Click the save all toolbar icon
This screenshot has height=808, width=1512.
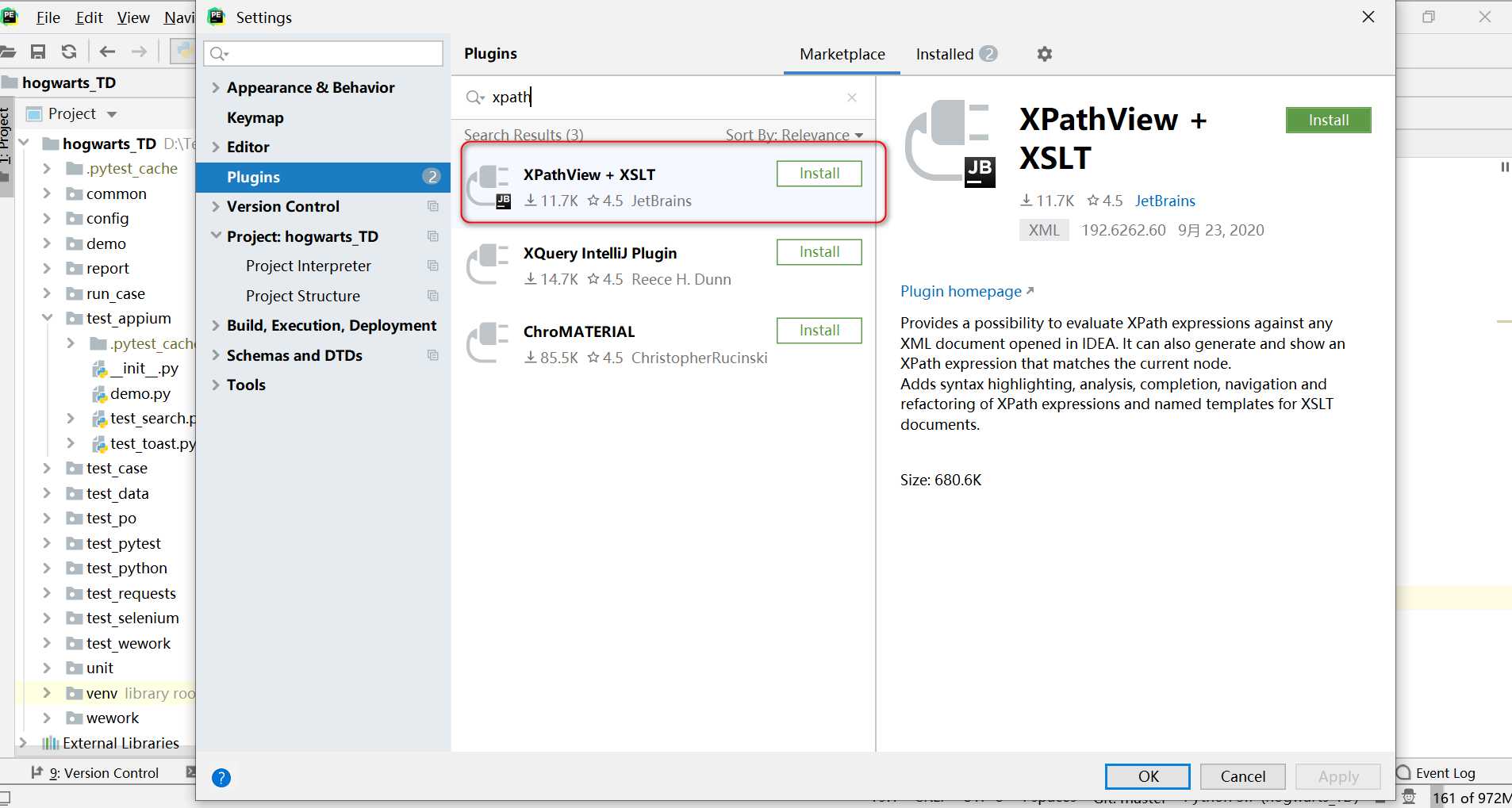point(37,52)
